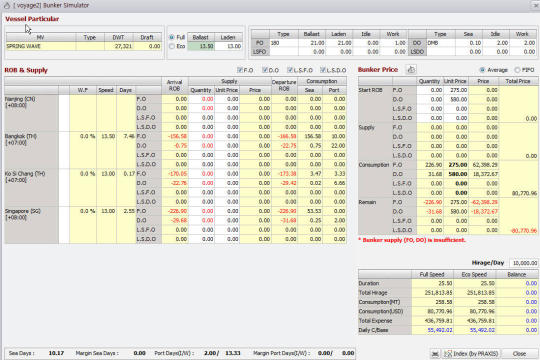Viewport: 540px width, 360px height.
Task: Select the Eco speed radio button
Action: [x=172, y=46]
